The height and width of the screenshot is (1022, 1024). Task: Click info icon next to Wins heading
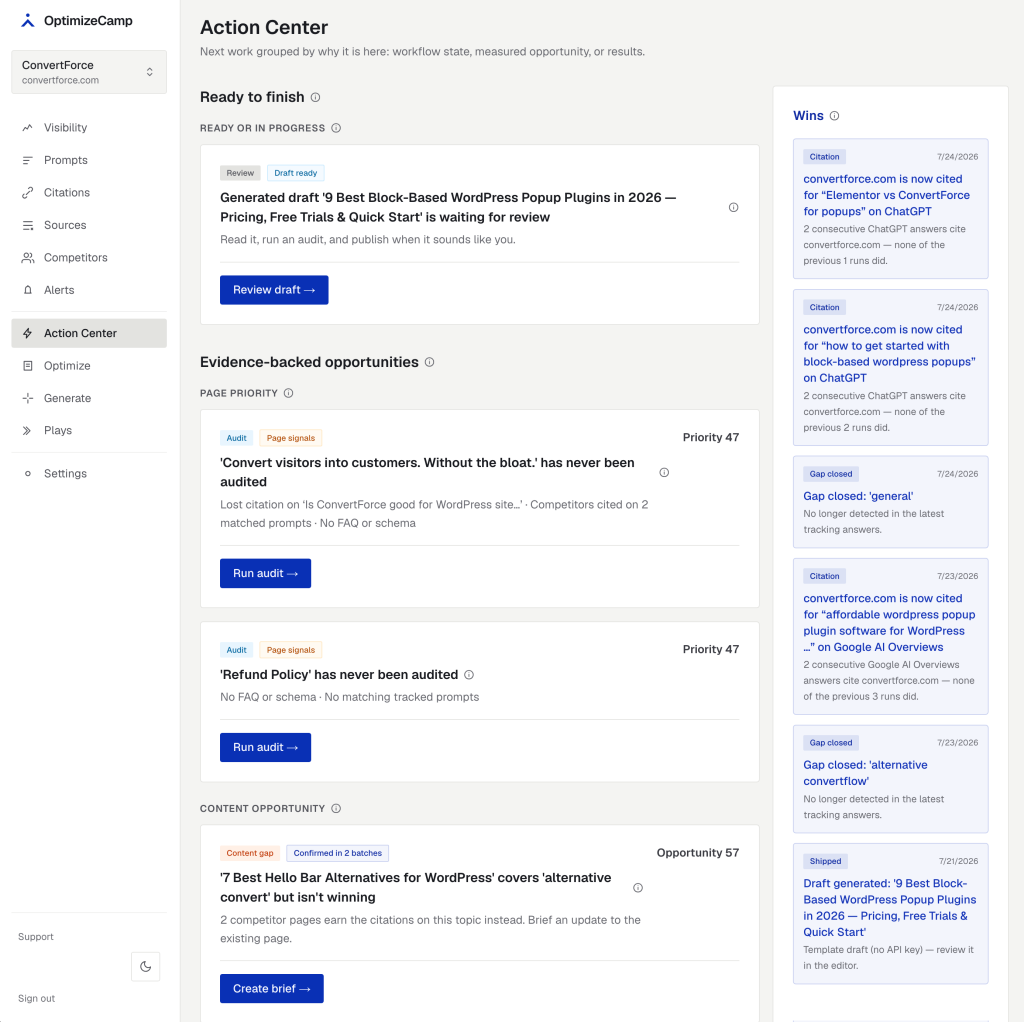click(x=835, y=116)
